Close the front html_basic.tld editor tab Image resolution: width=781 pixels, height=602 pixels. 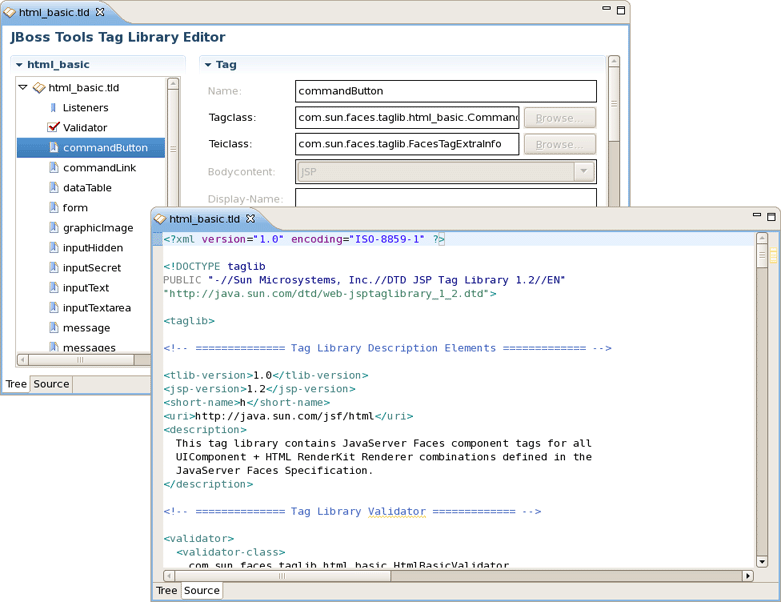coord(251,219)
